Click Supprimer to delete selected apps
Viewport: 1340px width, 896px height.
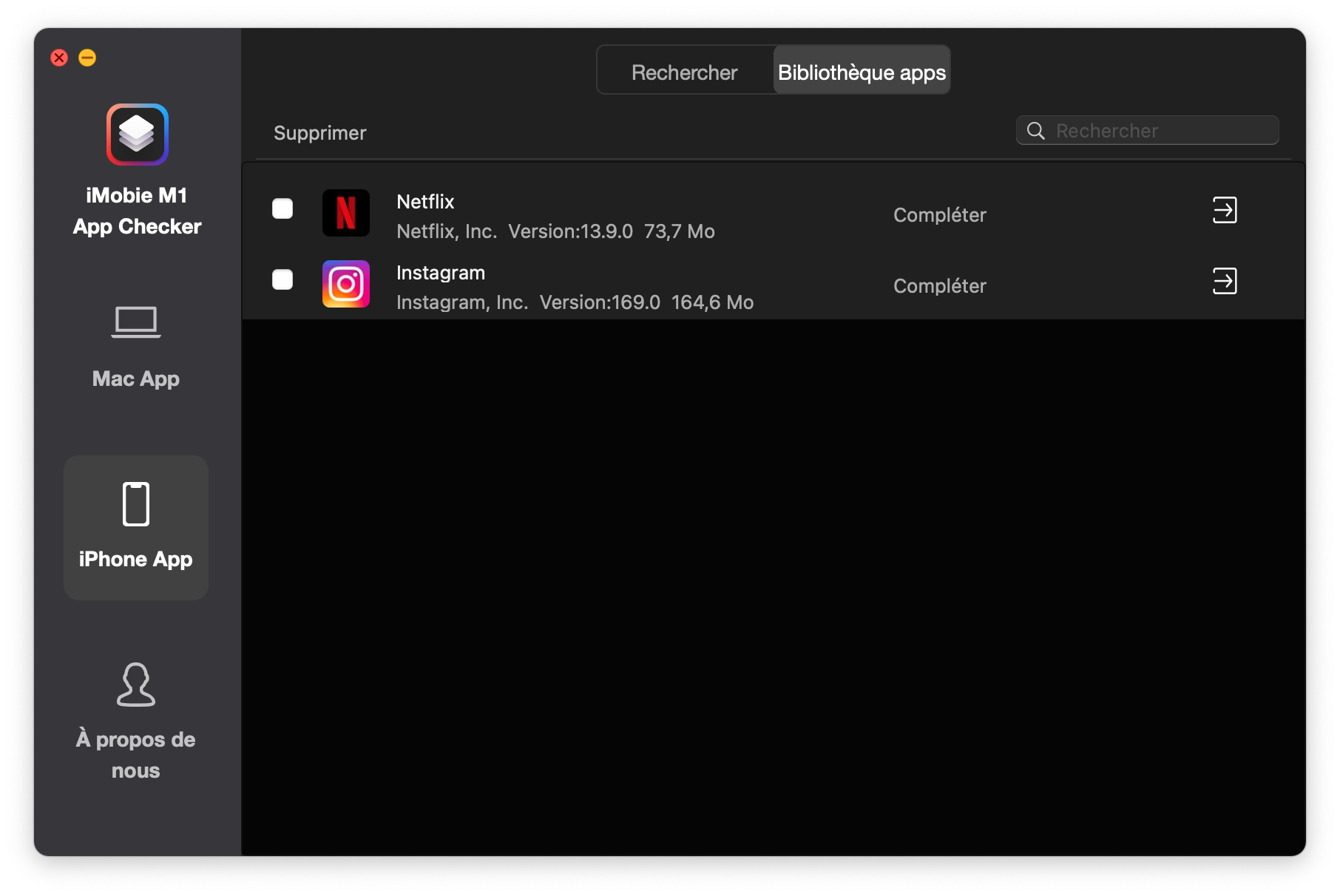[x=319, y=133]
